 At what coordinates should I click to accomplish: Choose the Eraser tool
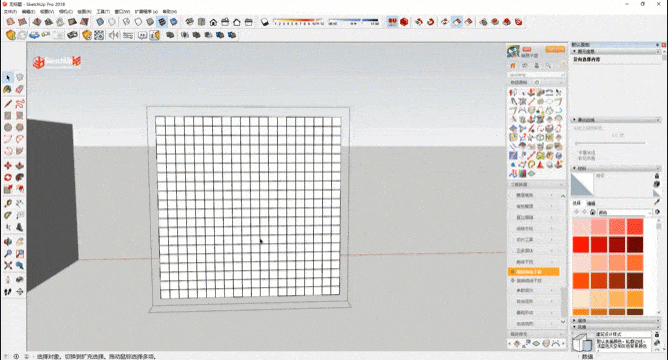tap(20, 89)
